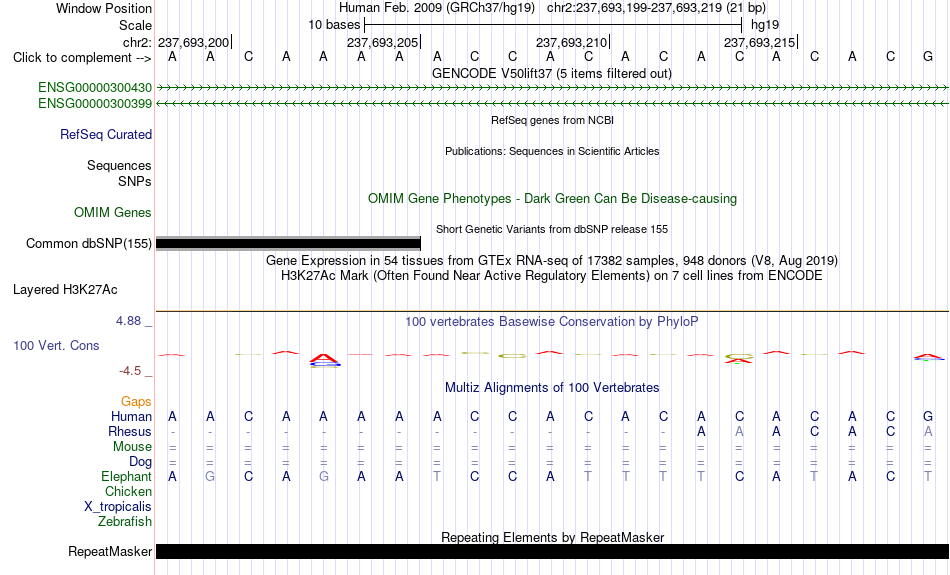
Task: Open 'Repeating Elements by RepeatMasker' track title
Action: 552,537
